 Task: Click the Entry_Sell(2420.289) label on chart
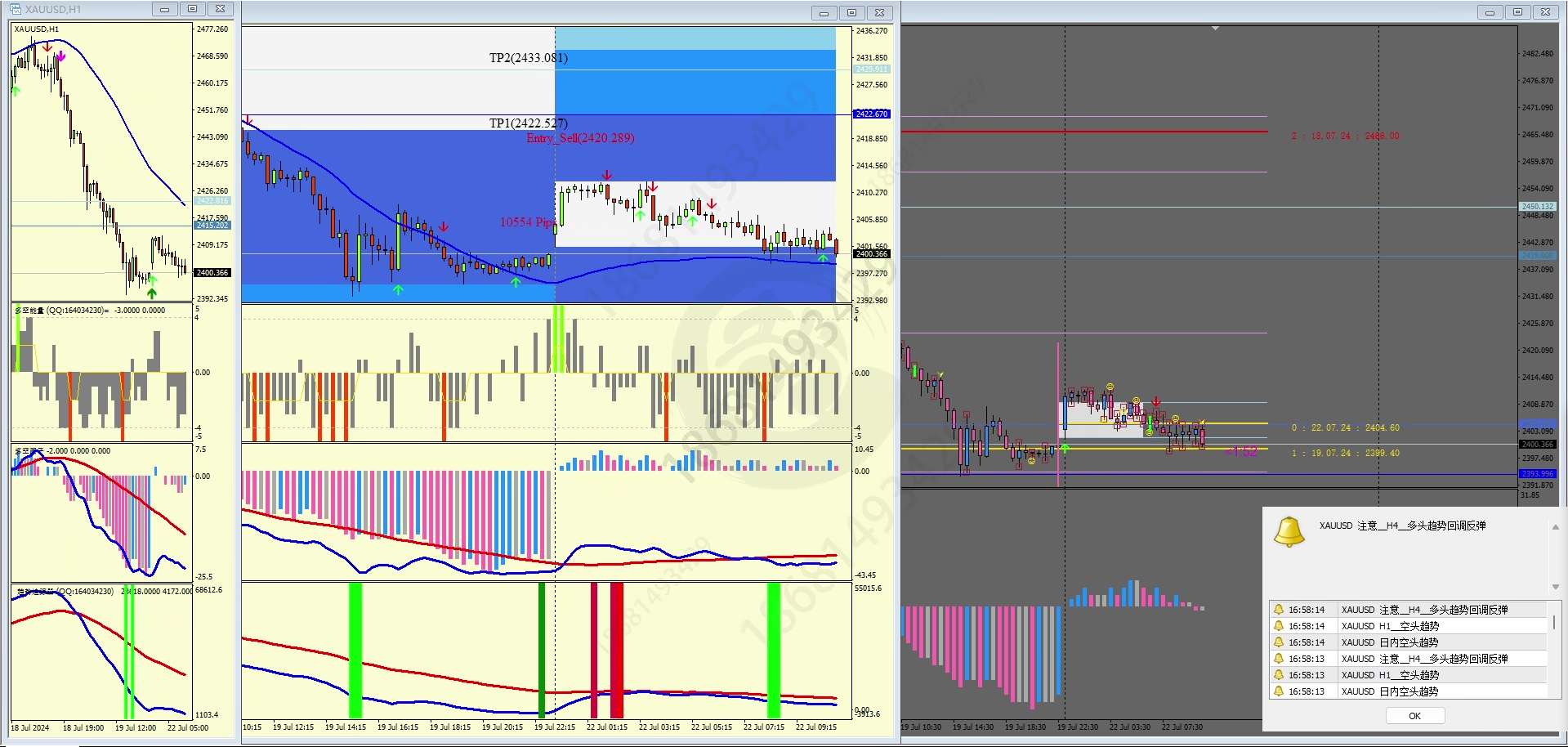tap(580, 138)
